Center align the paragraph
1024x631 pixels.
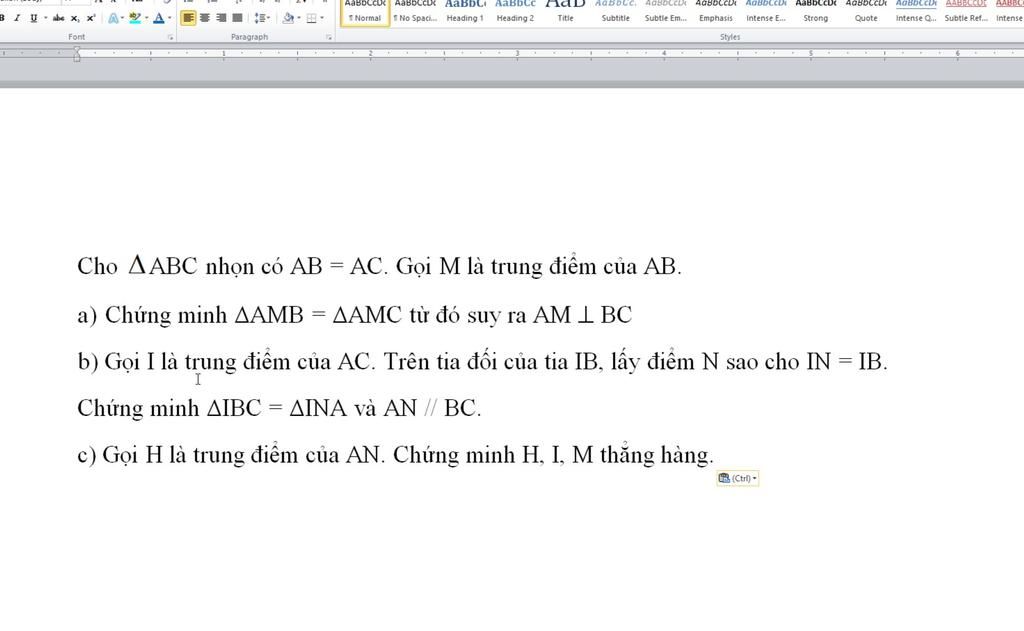click(205, 18)
